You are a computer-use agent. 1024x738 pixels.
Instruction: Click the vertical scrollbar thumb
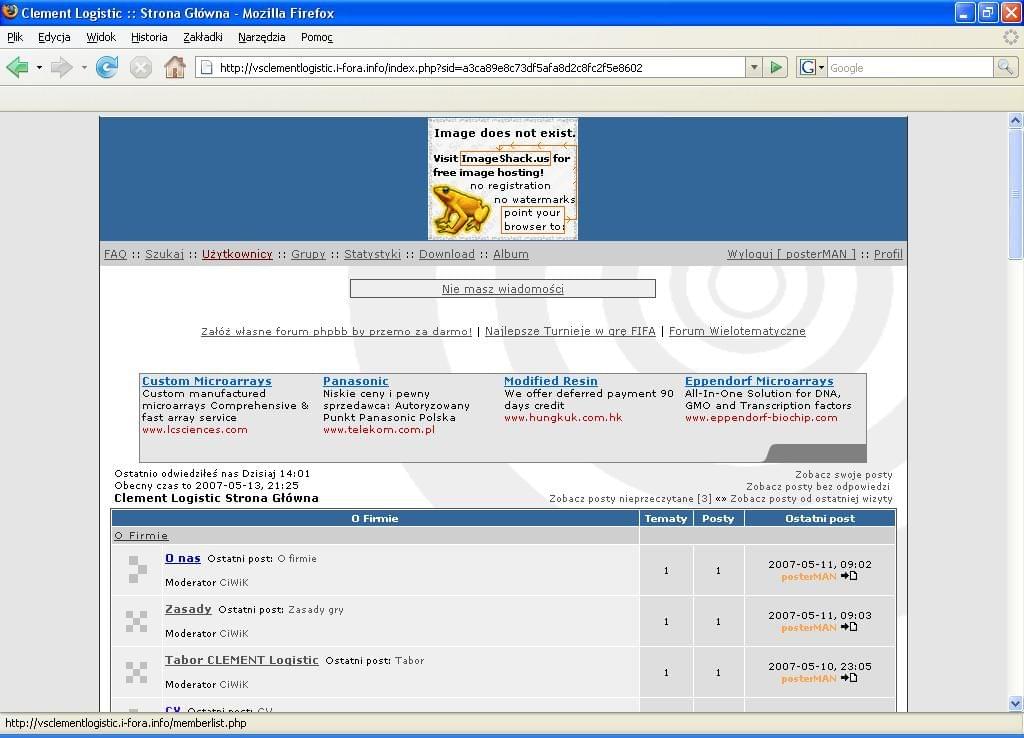[x=1016, y=194]
